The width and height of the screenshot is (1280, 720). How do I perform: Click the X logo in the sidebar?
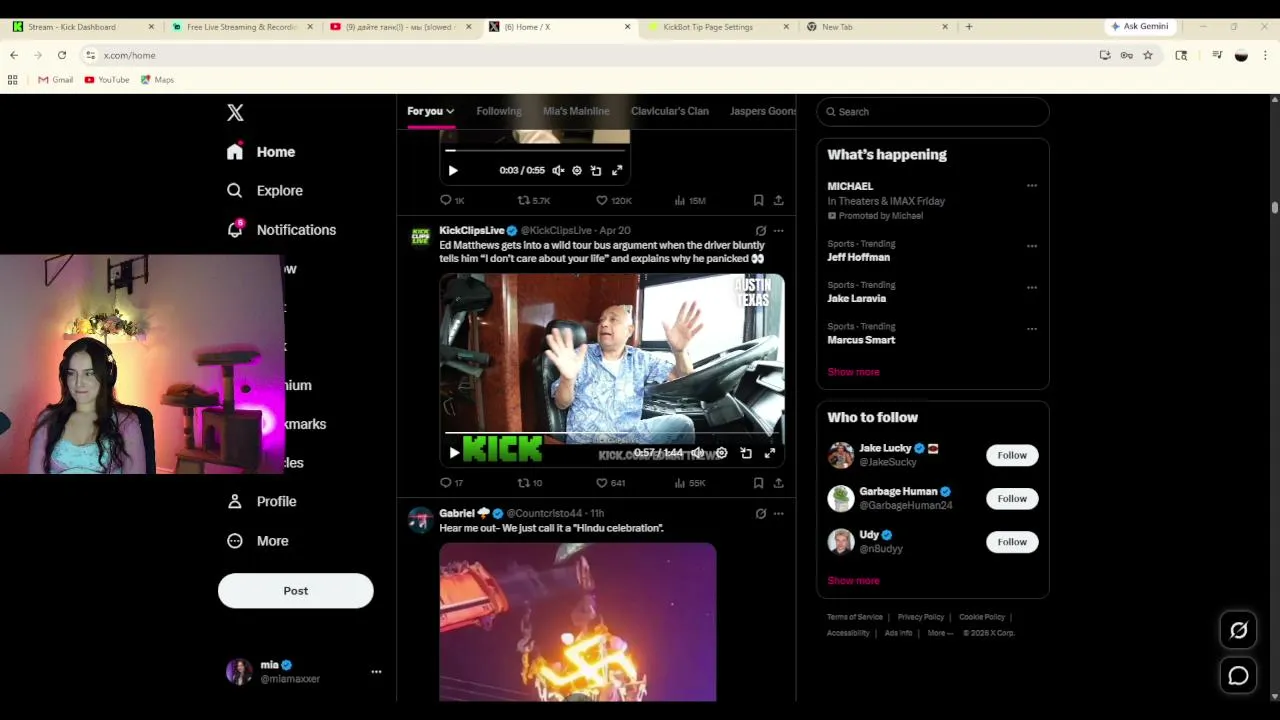click(x=235, y=112)
